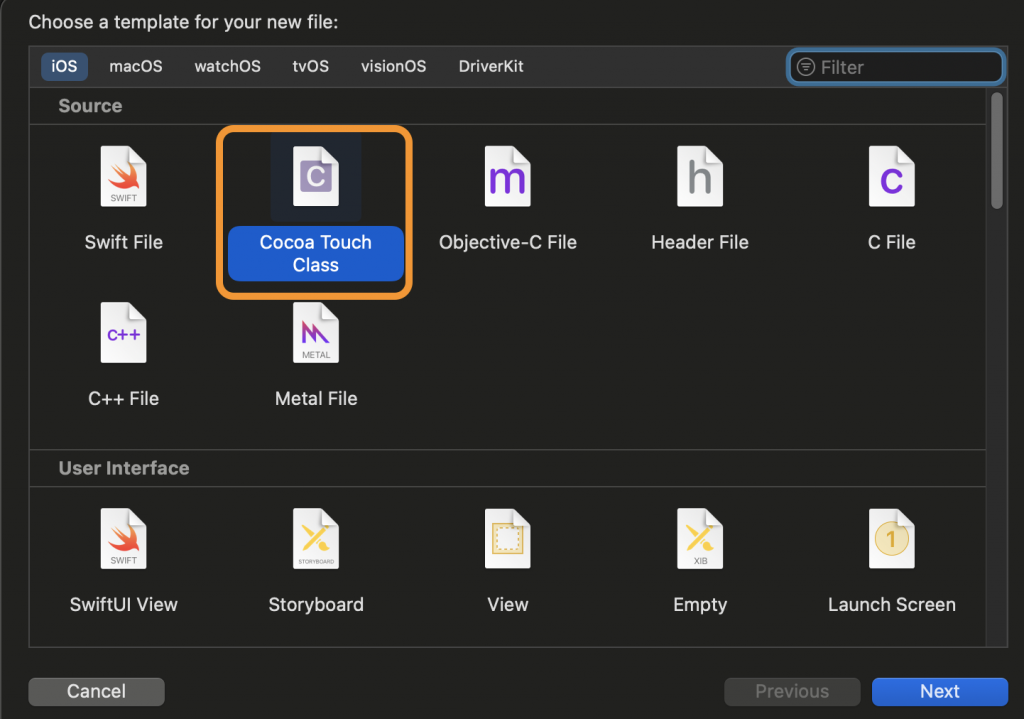The image size is (1024, 719).
Task: Focus the Filter search field
Action: coord(895,67)
